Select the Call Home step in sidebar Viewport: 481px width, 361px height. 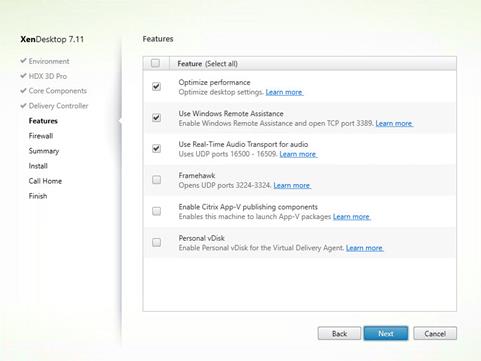click(45, 181)
